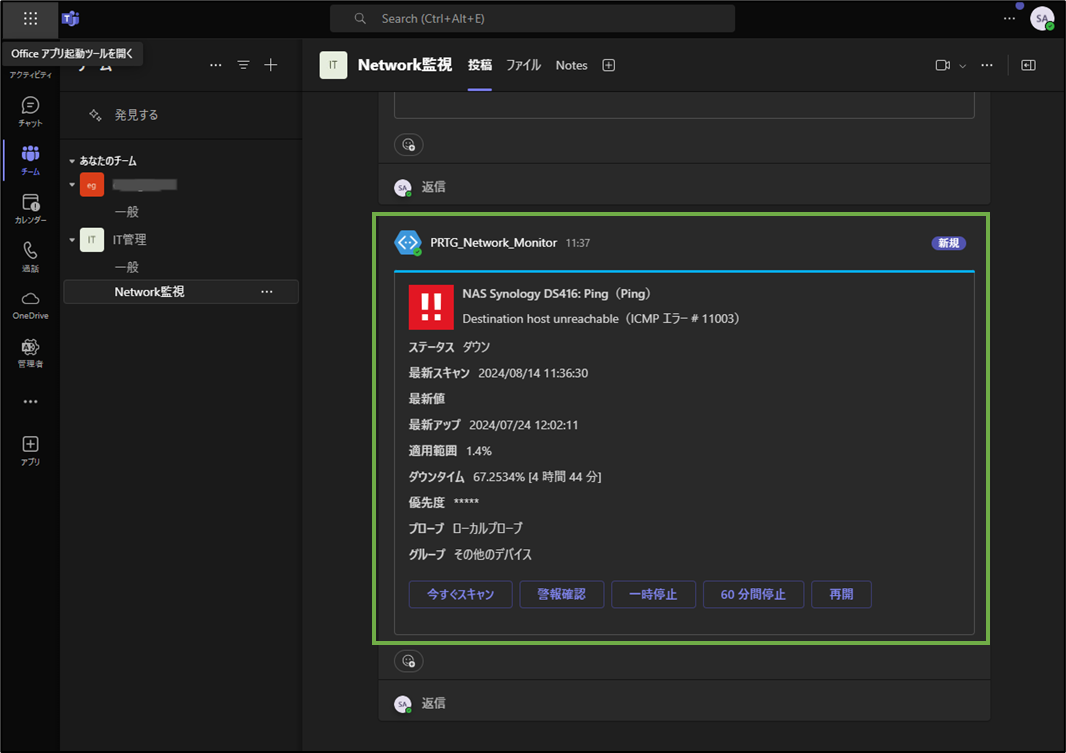Switch to the ファイル tab
1066x753 pixels.
click(x=523, y=65)
